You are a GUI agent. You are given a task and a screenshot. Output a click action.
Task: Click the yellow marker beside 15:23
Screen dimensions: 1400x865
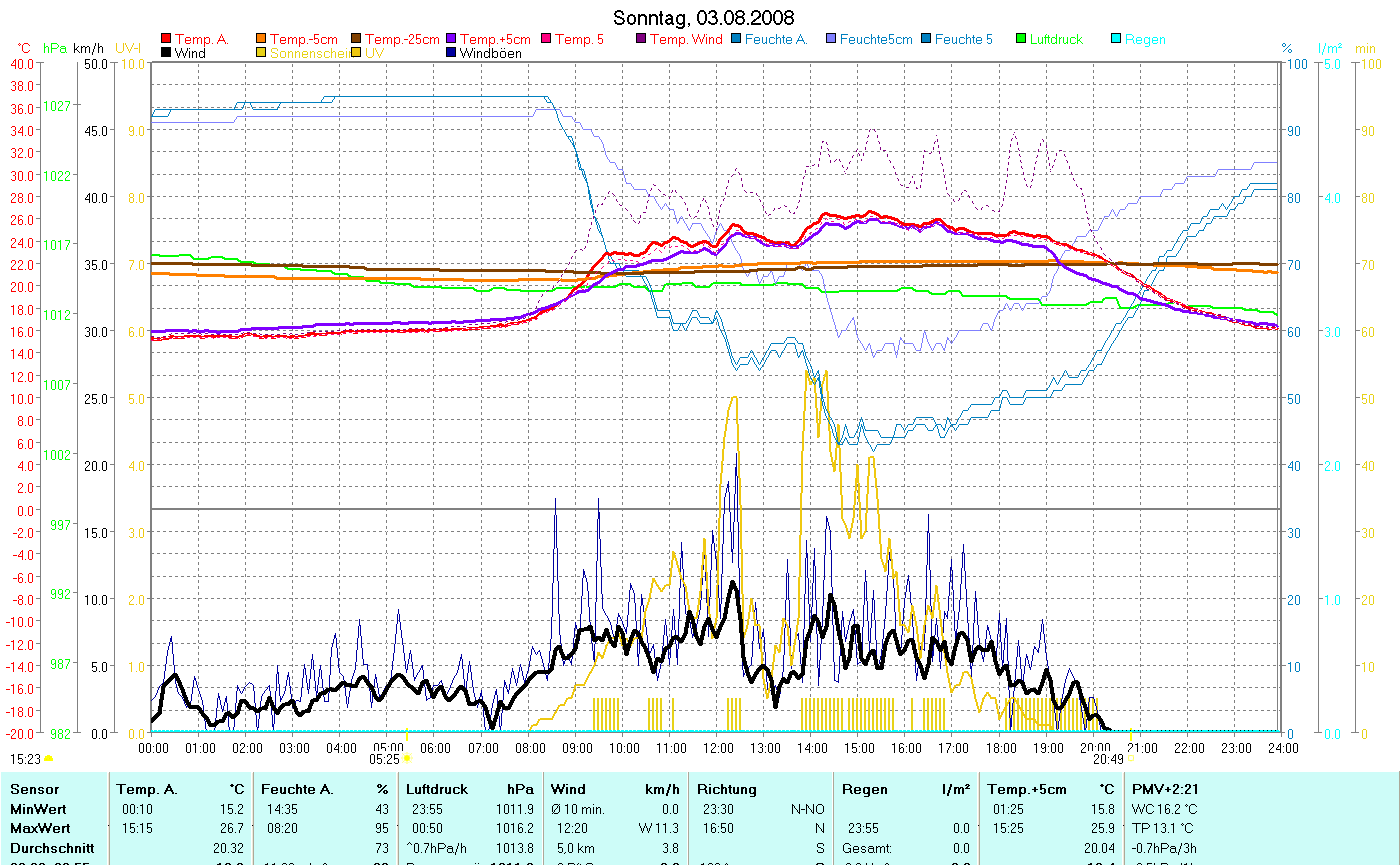(48, 759)
